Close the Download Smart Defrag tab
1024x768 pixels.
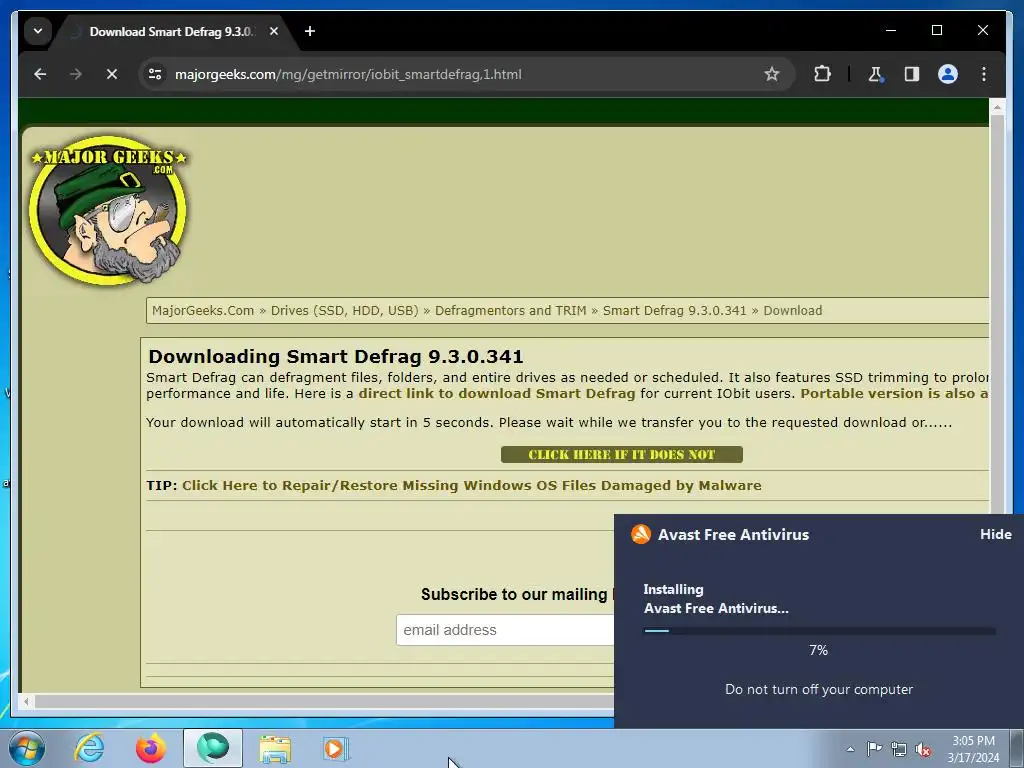[x=274, y=31]
